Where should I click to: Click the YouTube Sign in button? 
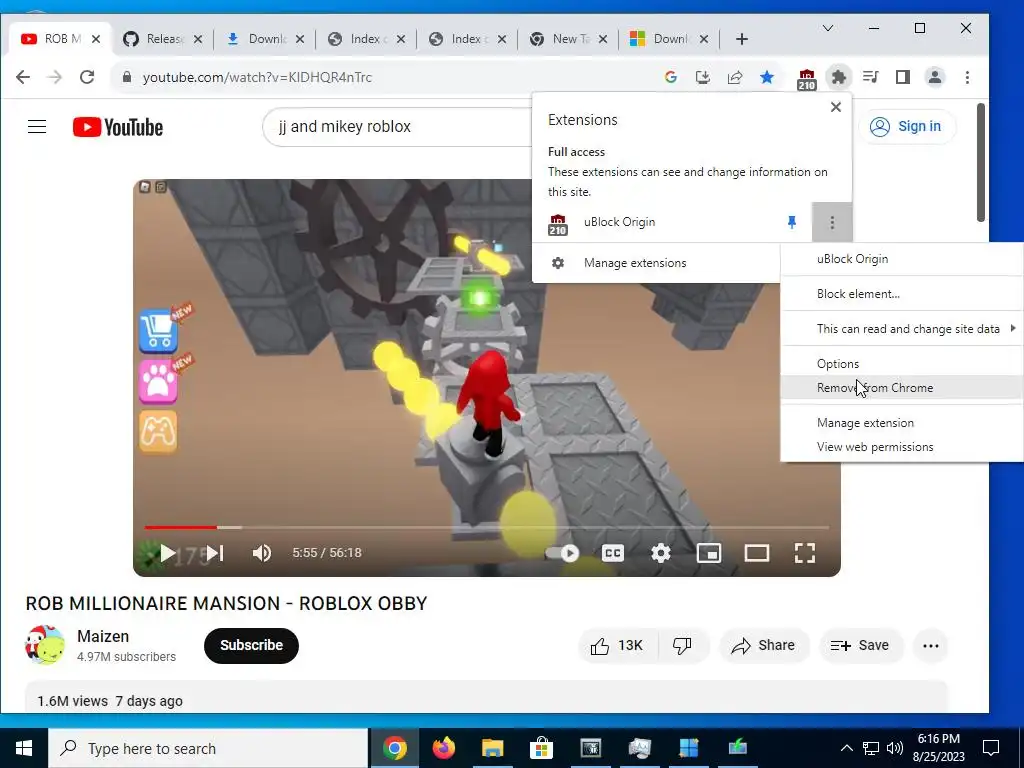coord(906,126)
